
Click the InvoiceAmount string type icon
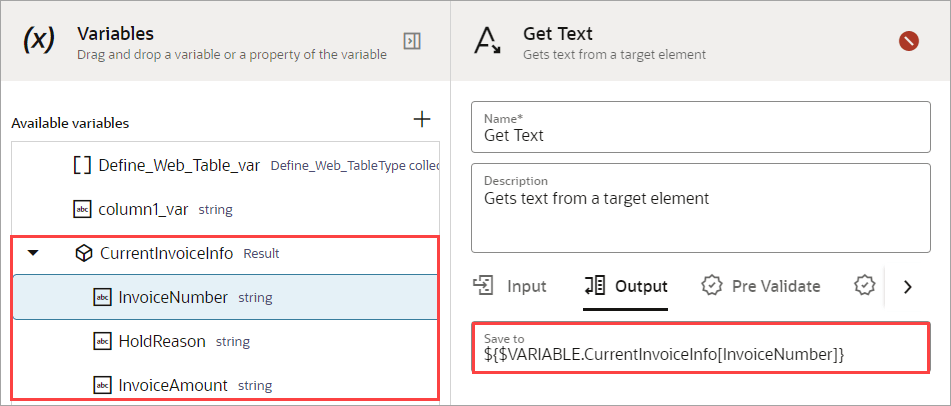pos(102,385)
